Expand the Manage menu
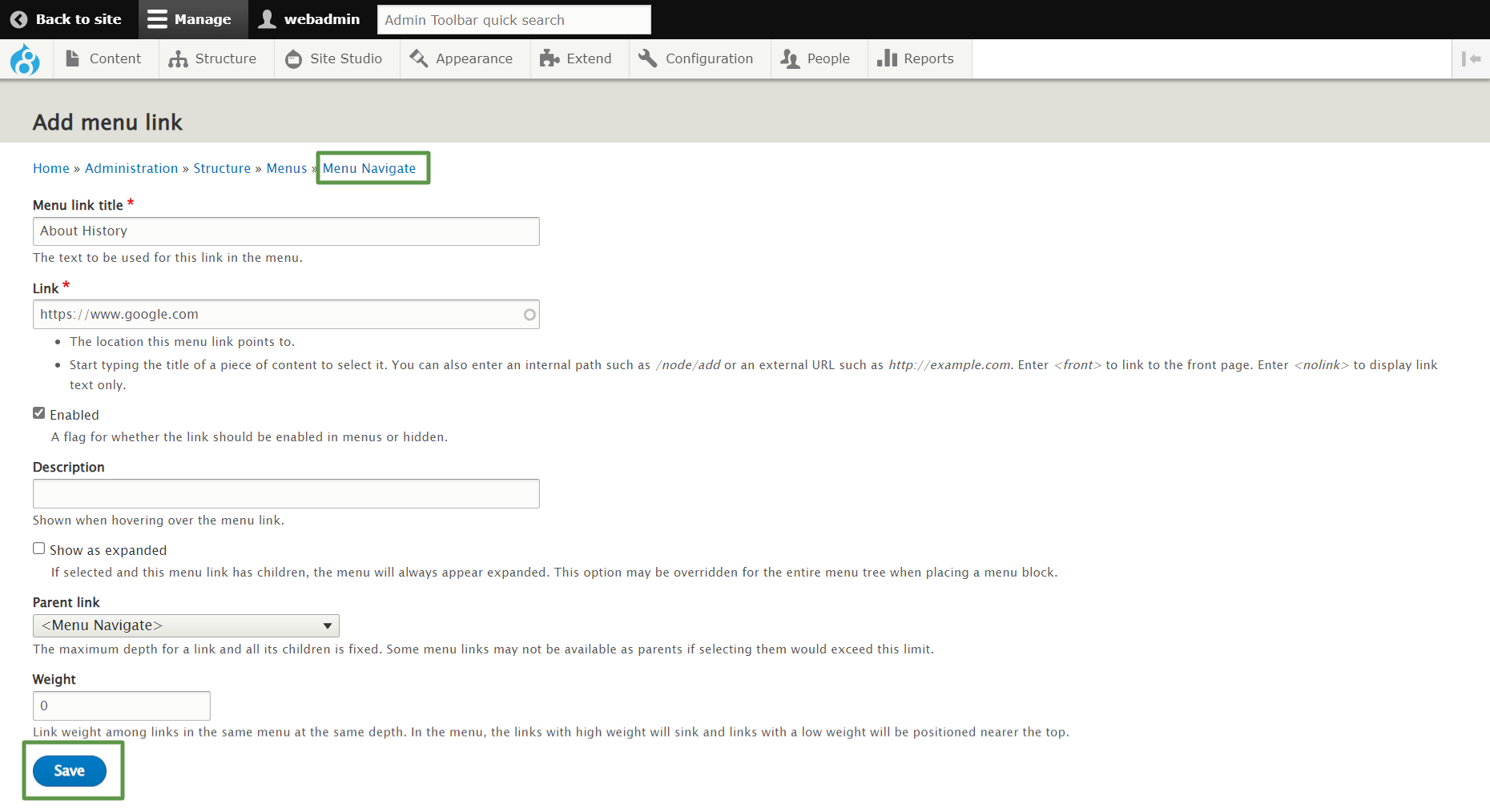Viewport: 1490px width, 812px height. click(192, 19)
